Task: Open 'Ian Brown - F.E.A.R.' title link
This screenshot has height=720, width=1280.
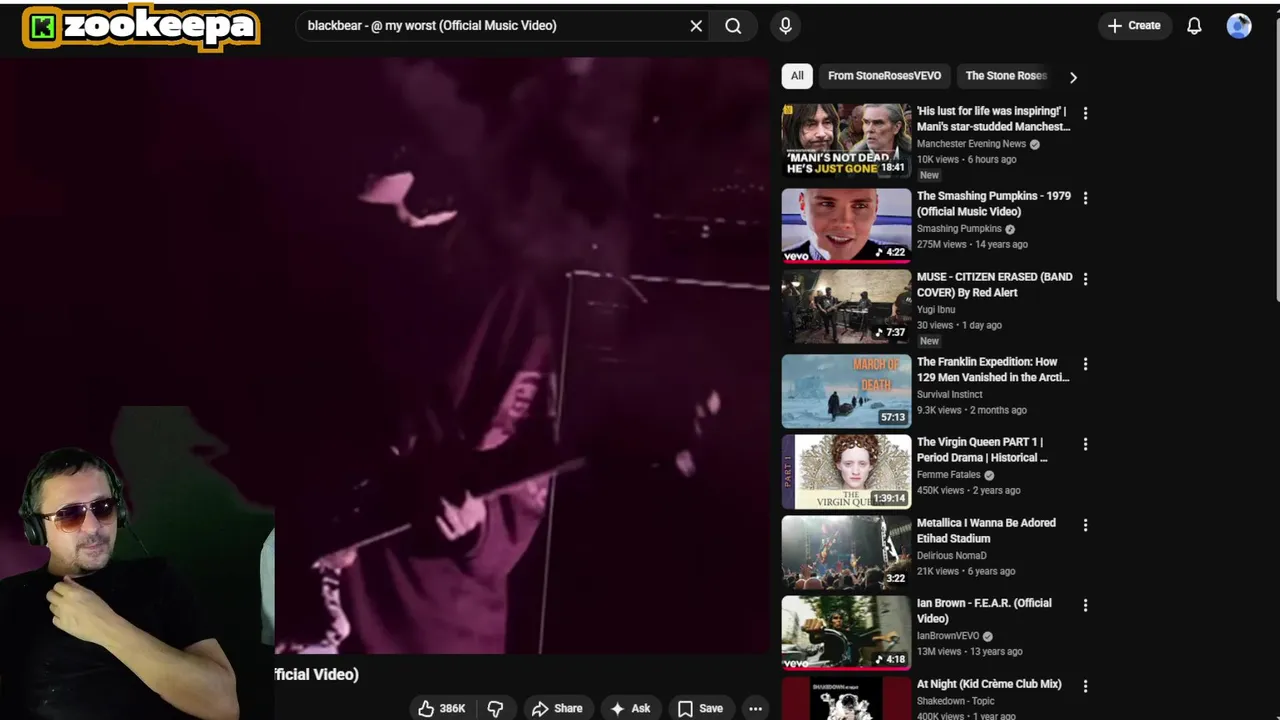Action: pos(984,611)
